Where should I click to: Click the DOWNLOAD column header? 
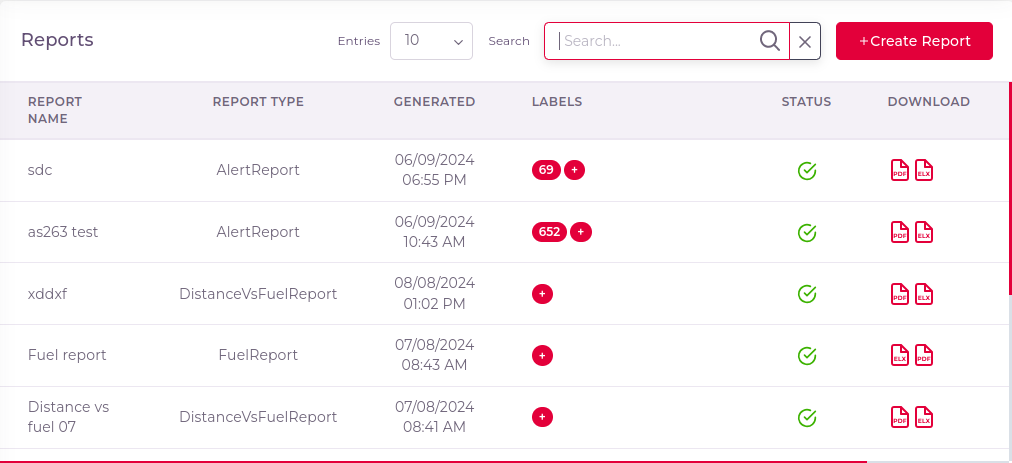[929, 101]
